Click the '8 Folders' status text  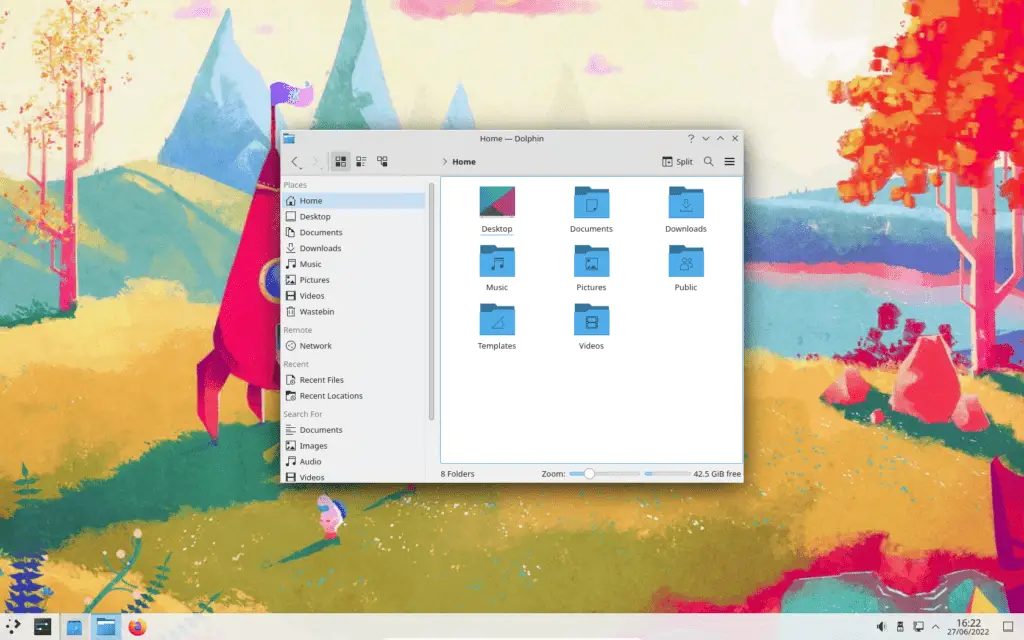pos(457,473)
